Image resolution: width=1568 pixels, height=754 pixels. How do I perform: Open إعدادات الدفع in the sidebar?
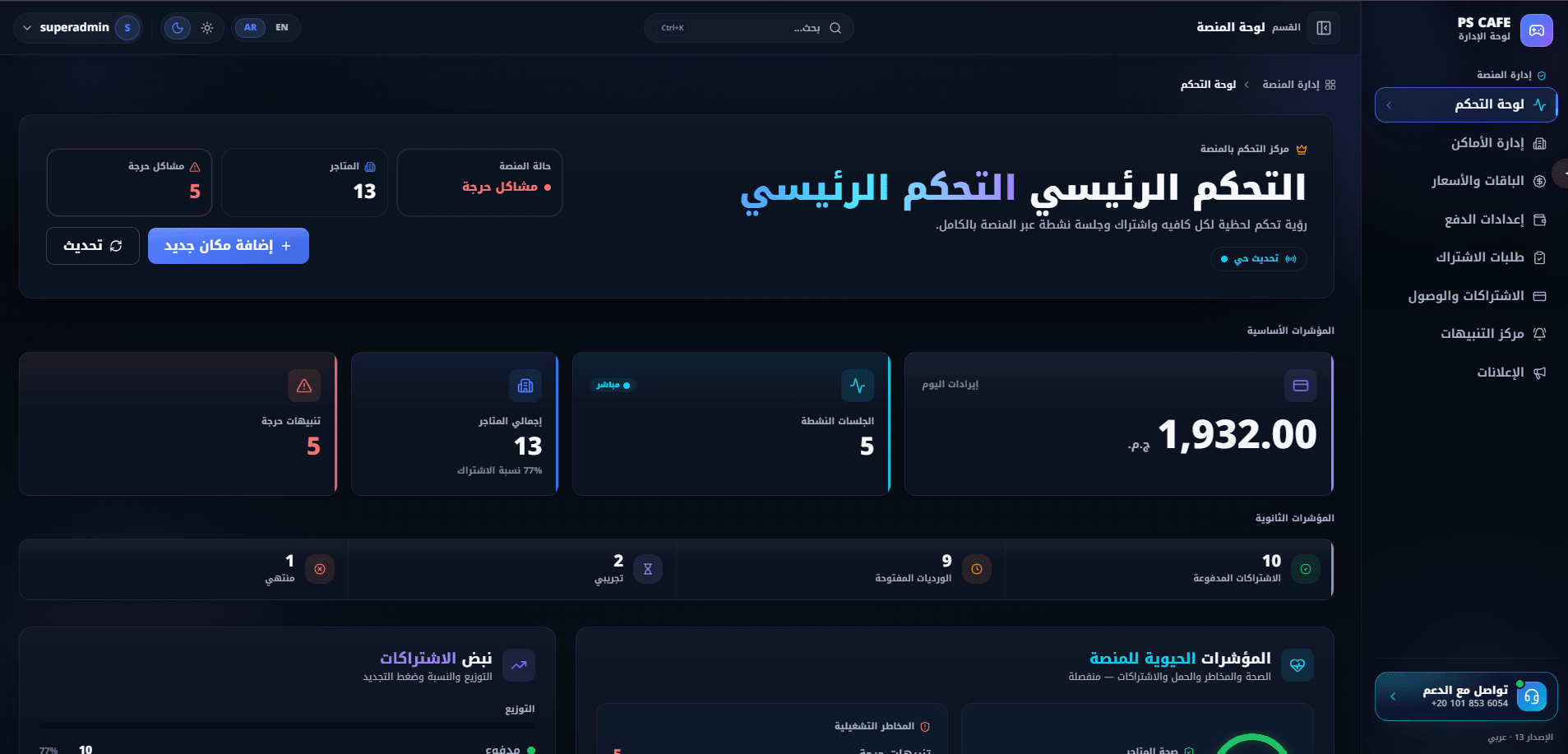click(1467, 220)
